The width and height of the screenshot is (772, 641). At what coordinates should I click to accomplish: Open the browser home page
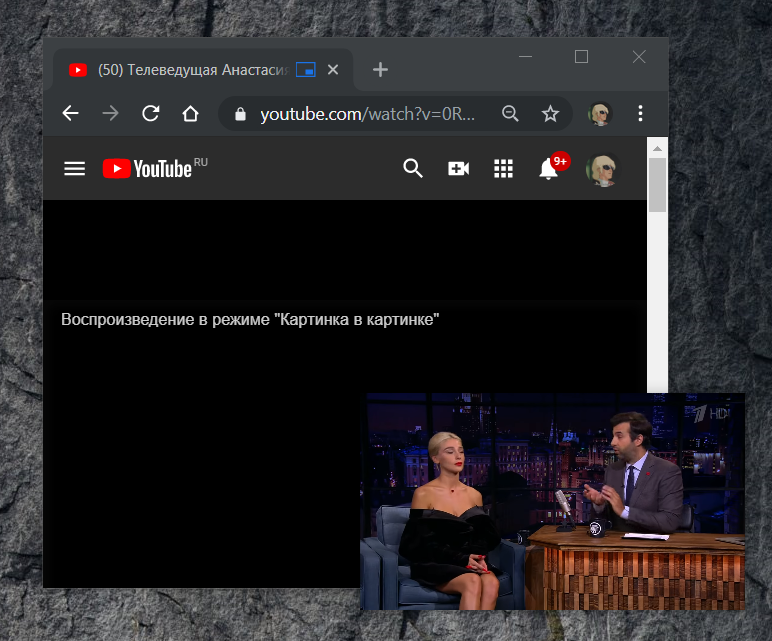click(x=191, y=114)
